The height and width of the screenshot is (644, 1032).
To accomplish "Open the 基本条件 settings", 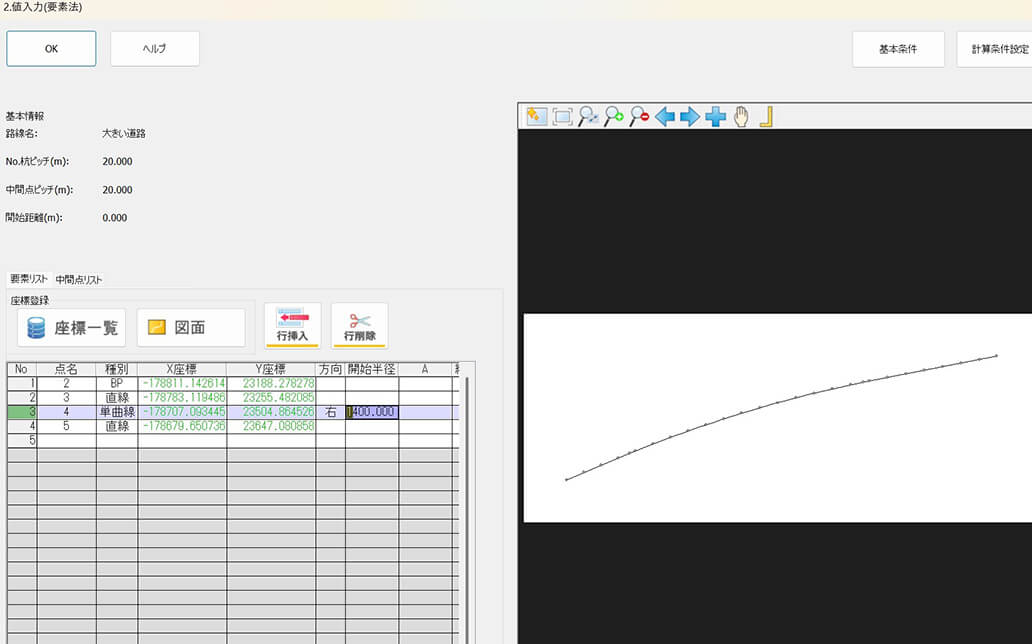I will 898,49.
